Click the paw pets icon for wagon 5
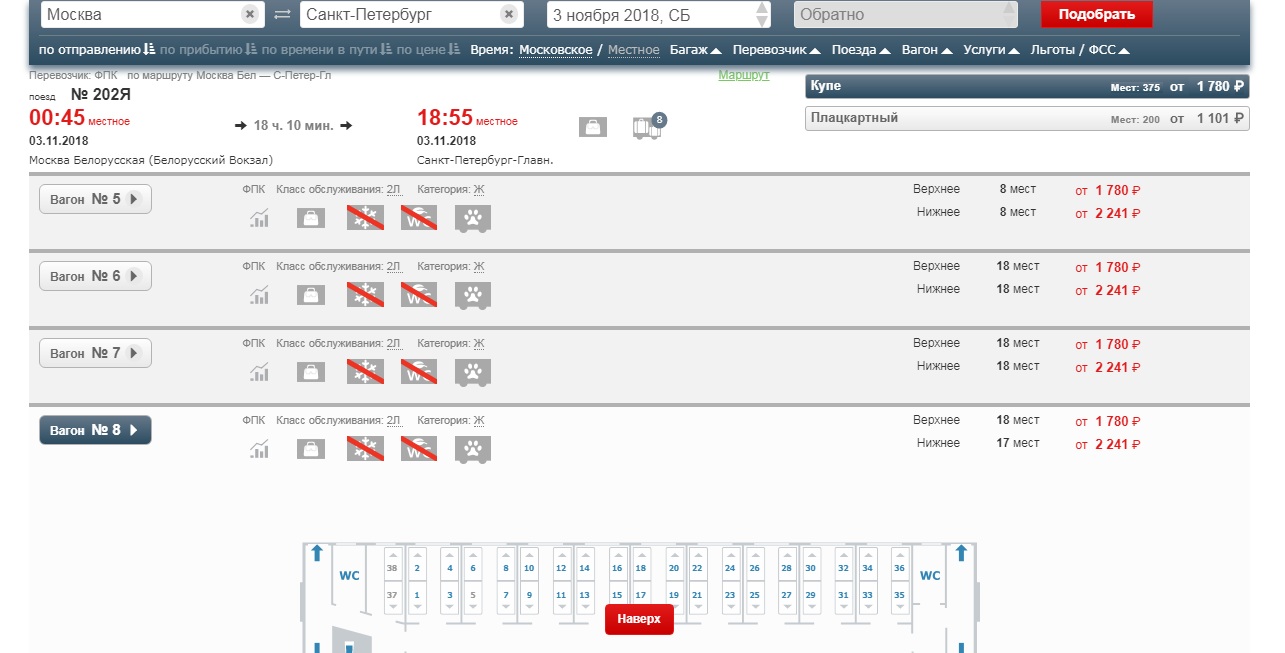Image resolution: width=1285 pixels, height=653 pixels. tap(472, 218)
